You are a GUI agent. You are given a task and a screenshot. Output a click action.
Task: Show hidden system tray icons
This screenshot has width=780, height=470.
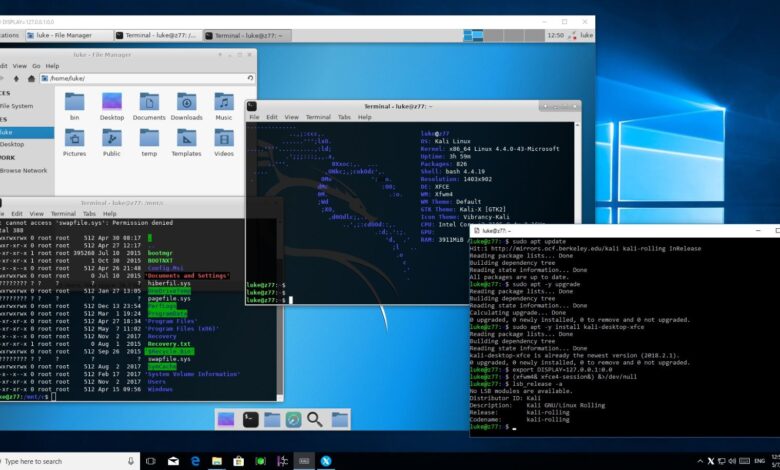(x=700, y=461)
